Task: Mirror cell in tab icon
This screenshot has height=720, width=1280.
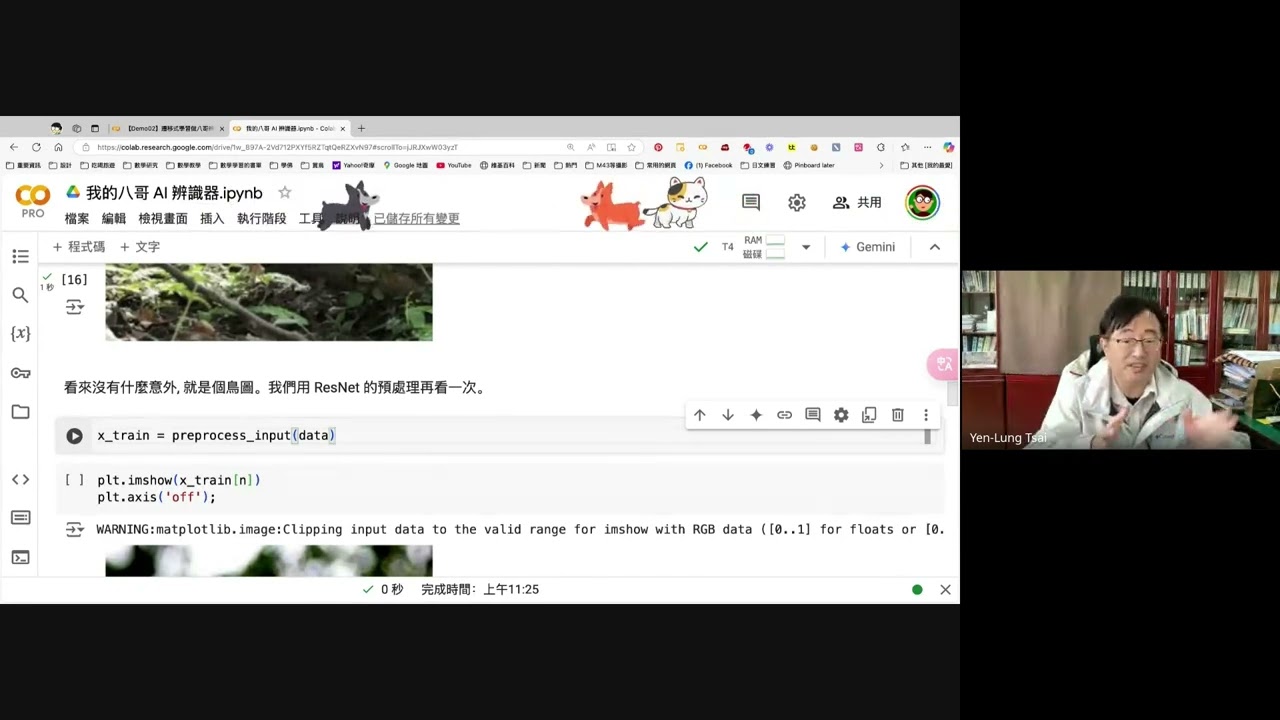Action: [869, 415]
